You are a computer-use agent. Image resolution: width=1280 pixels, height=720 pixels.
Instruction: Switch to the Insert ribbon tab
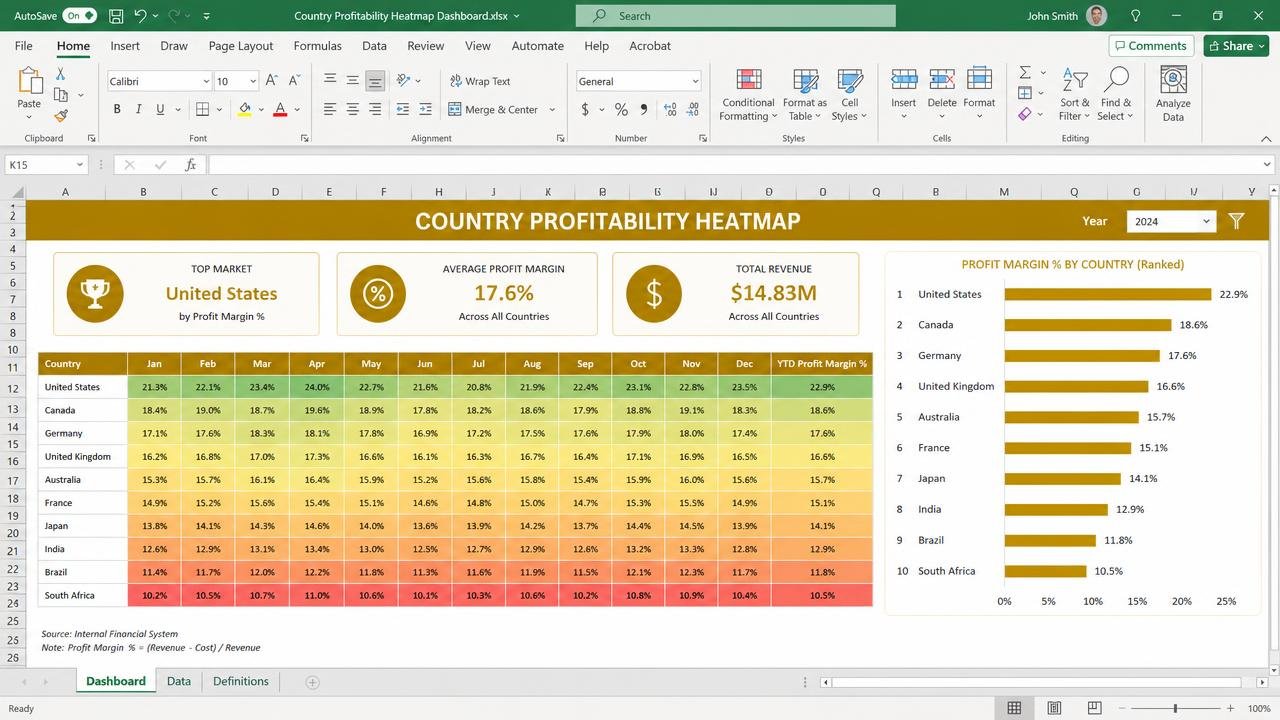(125, 45)
